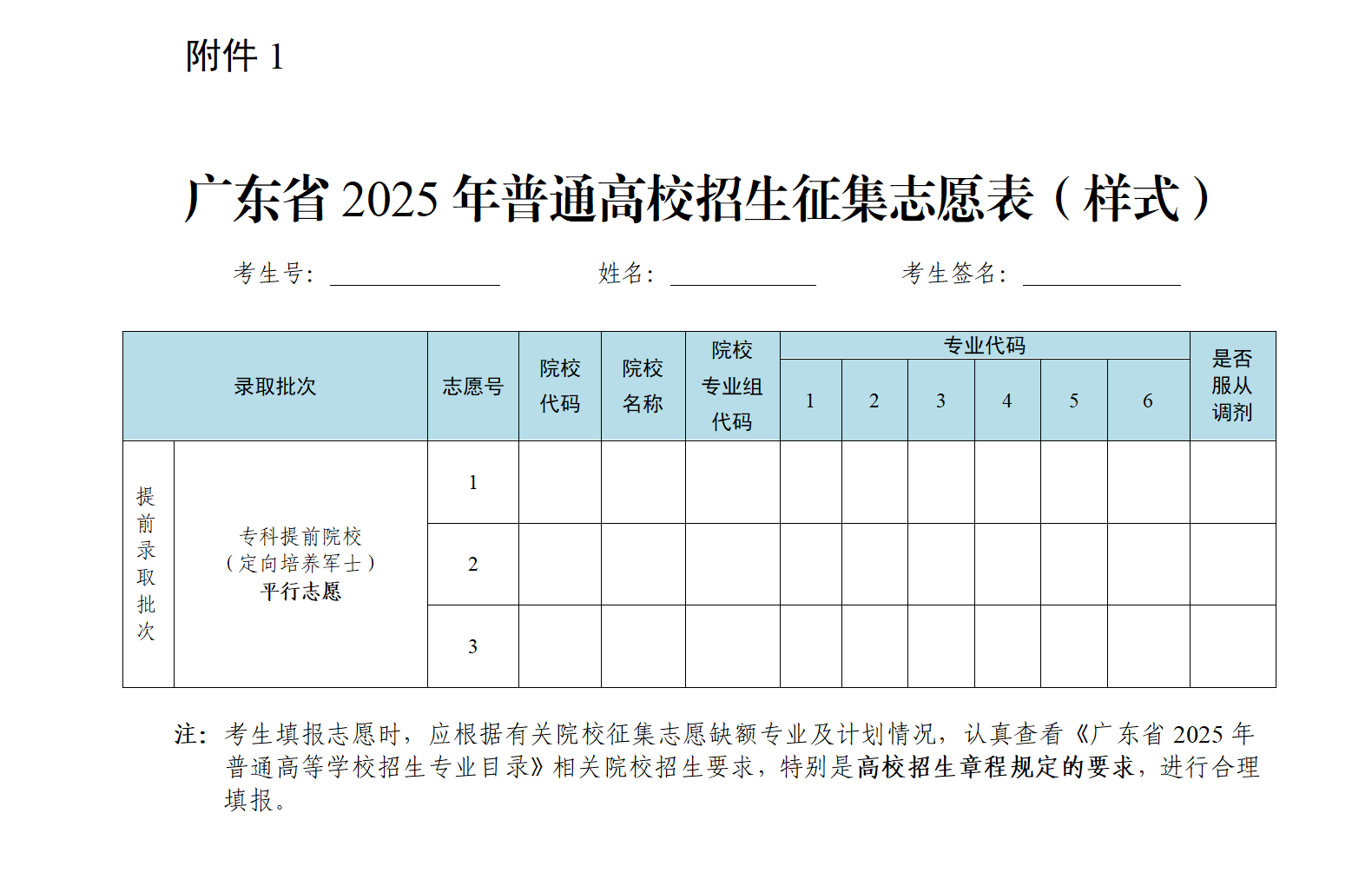
Task: Select the 院校专业组代码 column header
Action: 732,387
